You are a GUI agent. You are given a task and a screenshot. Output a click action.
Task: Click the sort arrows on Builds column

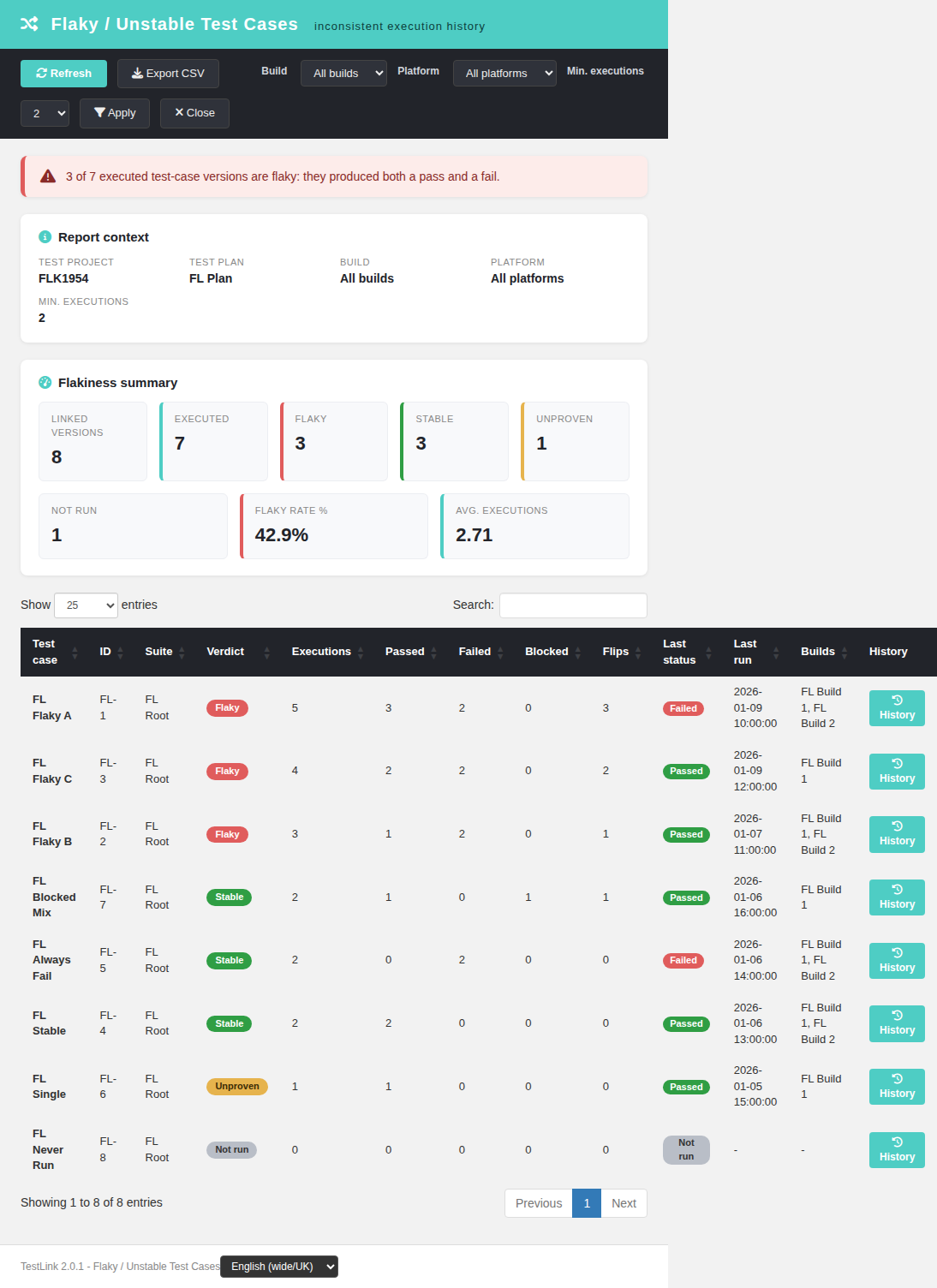(x=844, y=653)
